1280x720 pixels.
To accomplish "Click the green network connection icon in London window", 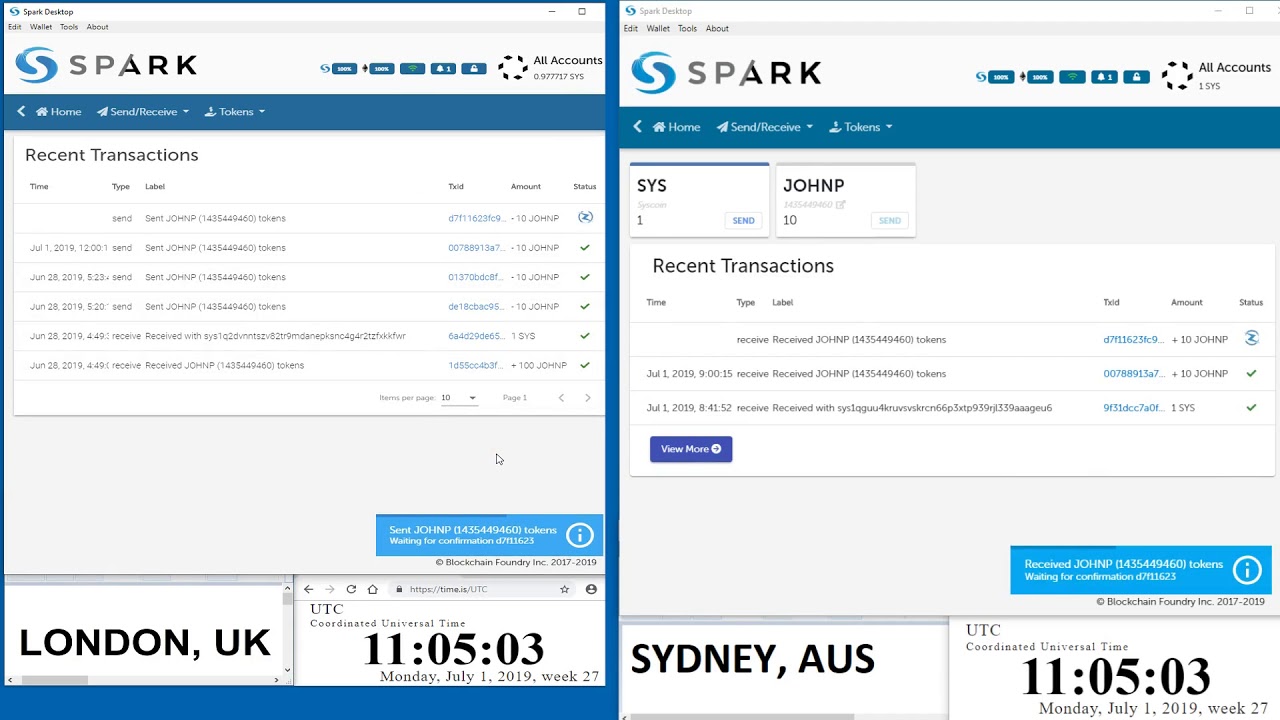I will [412, 69].
